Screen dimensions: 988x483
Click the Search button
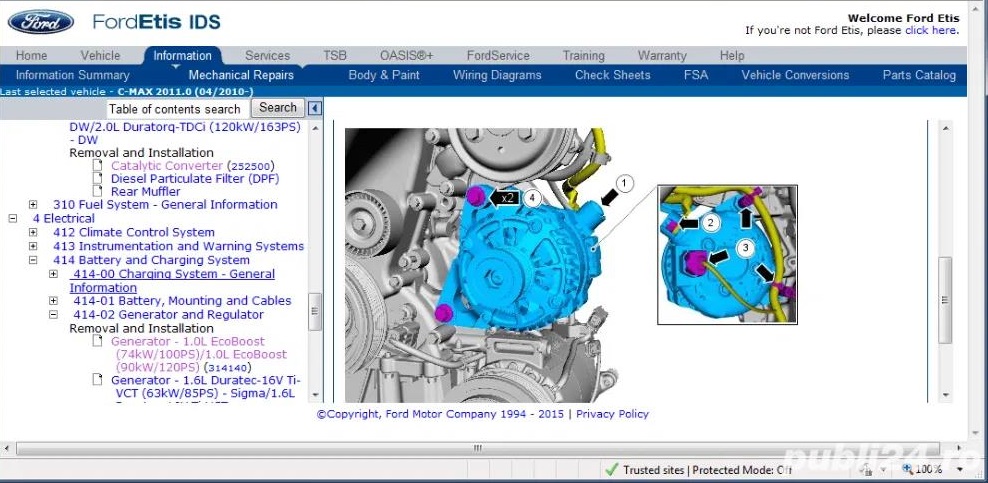tap(278, 108)
